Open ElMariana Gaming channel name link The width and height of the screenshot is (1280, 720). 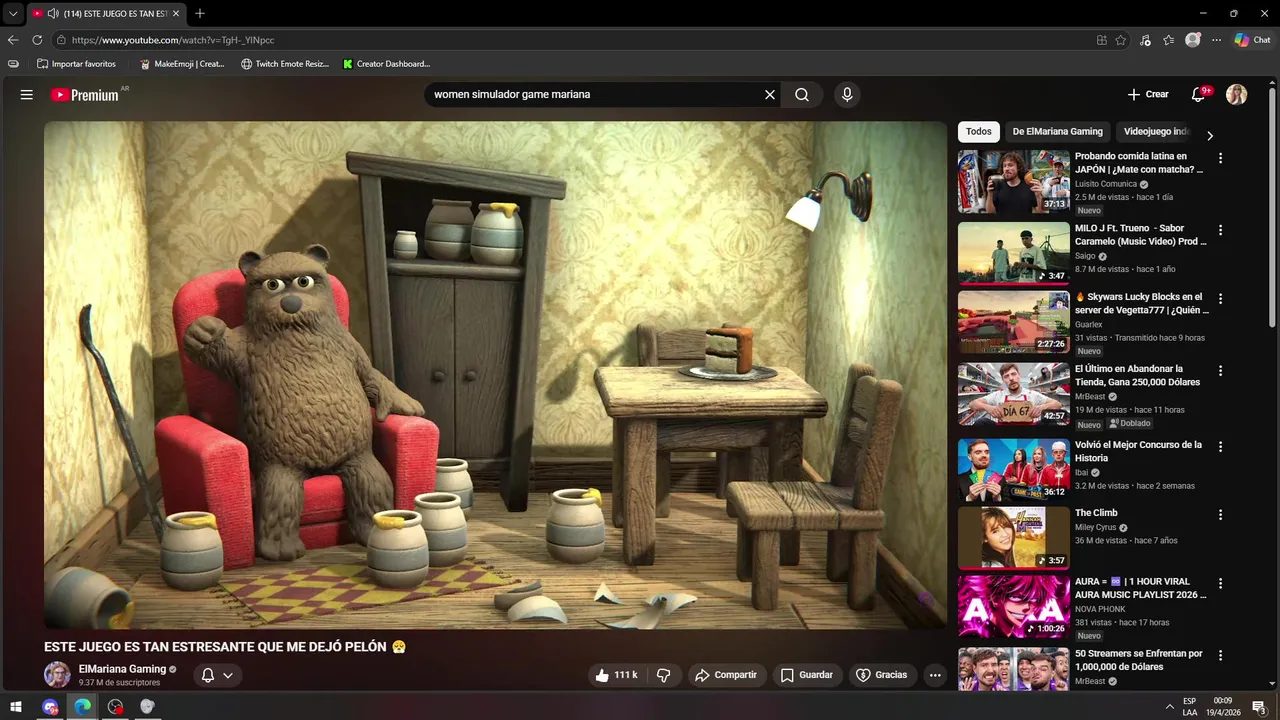tap(122, 669)
